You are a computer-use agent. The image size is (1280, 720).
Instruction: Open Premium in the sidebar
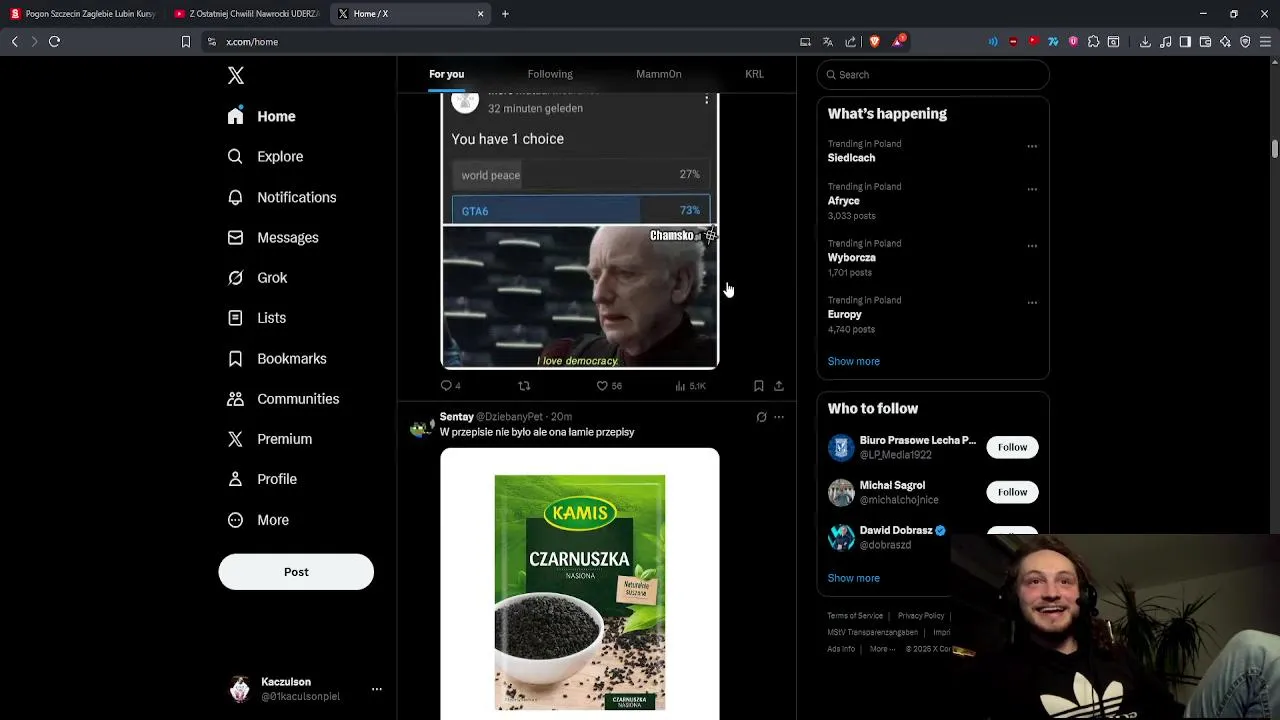tap(270, 439)
